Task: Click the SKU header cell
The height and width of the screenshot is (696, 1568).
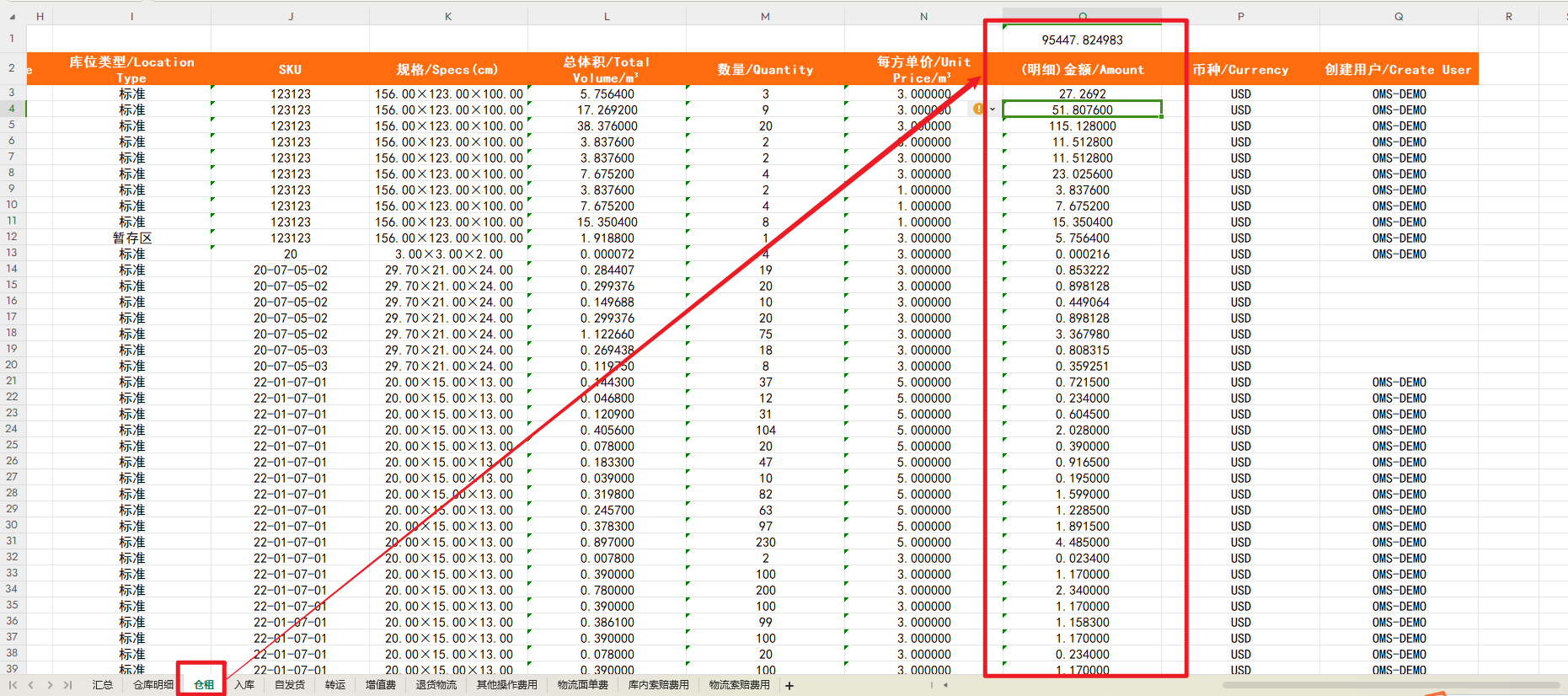Action: (x=291, y=69)
